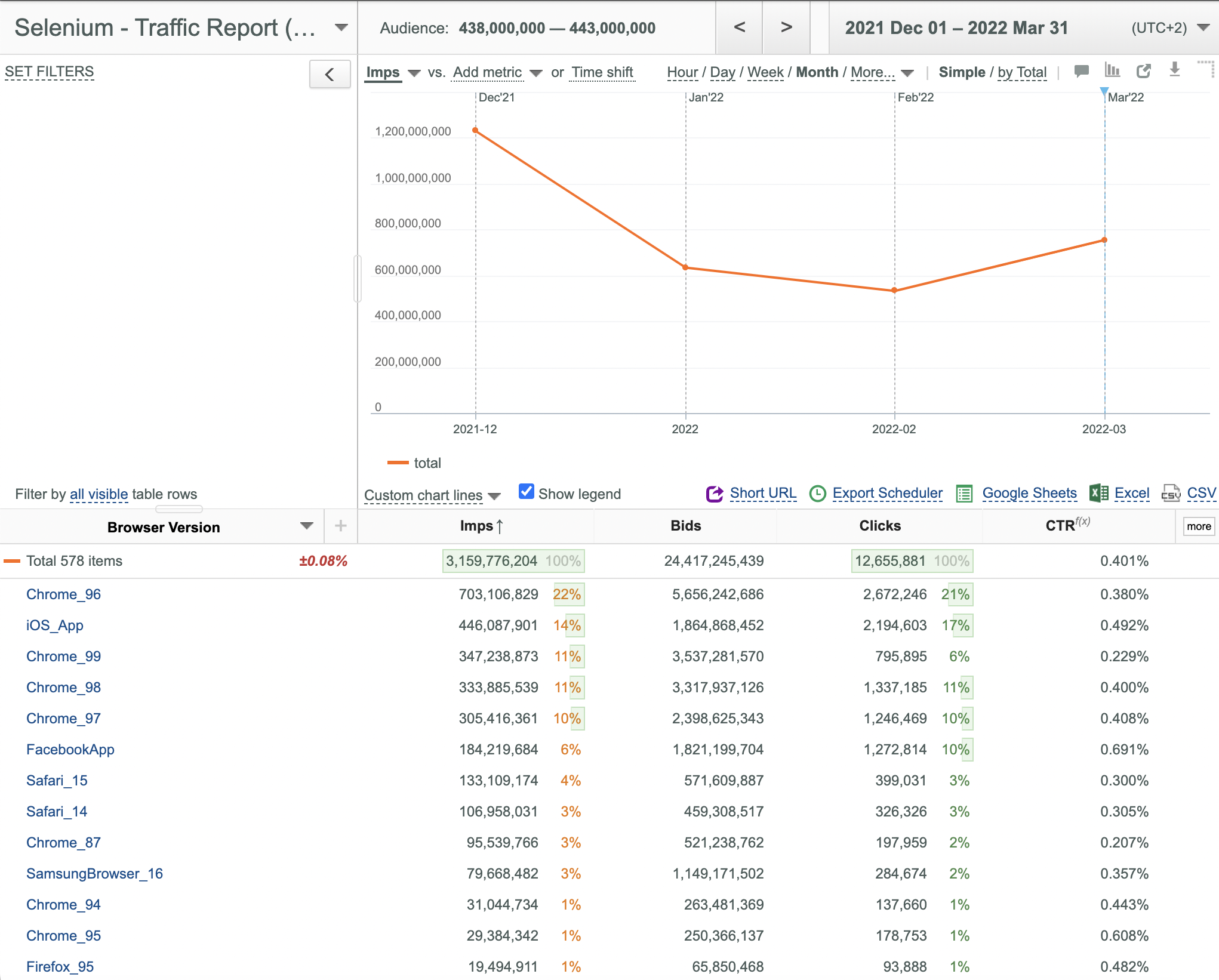Viewport: 1219px width, 980px height.
Task: Click the plus icon to add column
Action: click(340, 526)
